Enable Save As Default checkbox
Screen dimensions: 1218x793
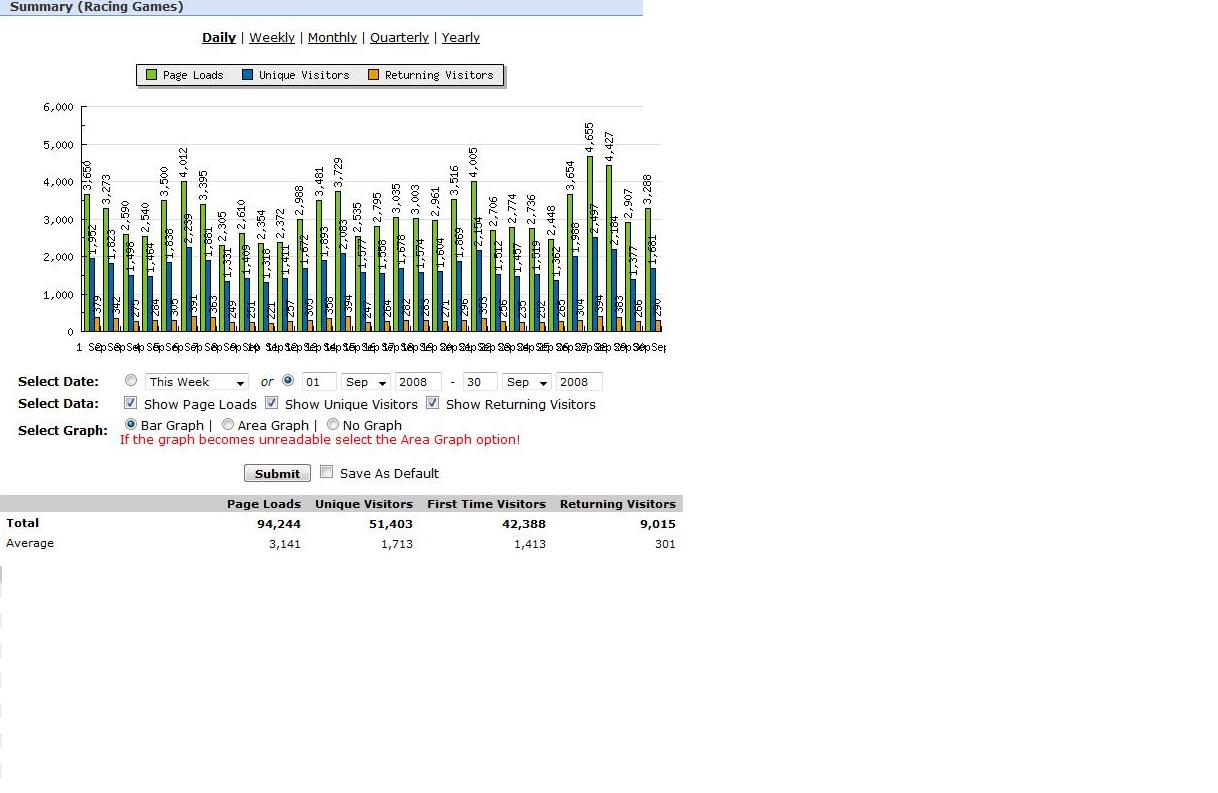click(x=327, y=472)
